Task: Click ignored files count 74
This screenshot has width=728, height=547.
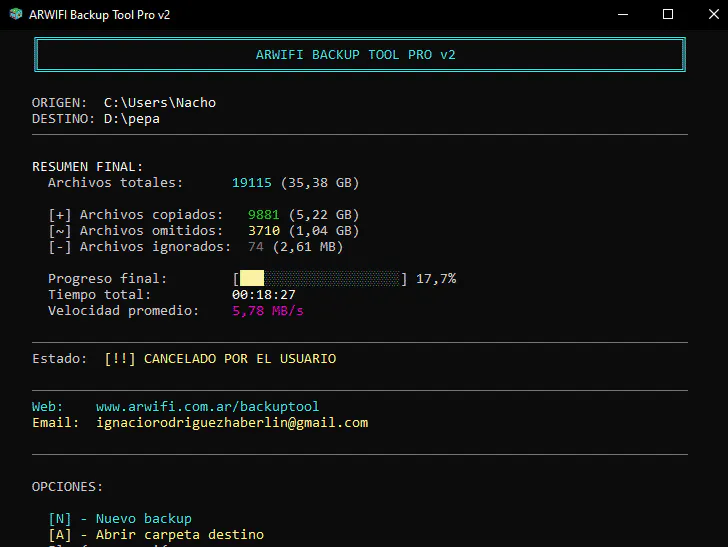Action: point(256,247)
